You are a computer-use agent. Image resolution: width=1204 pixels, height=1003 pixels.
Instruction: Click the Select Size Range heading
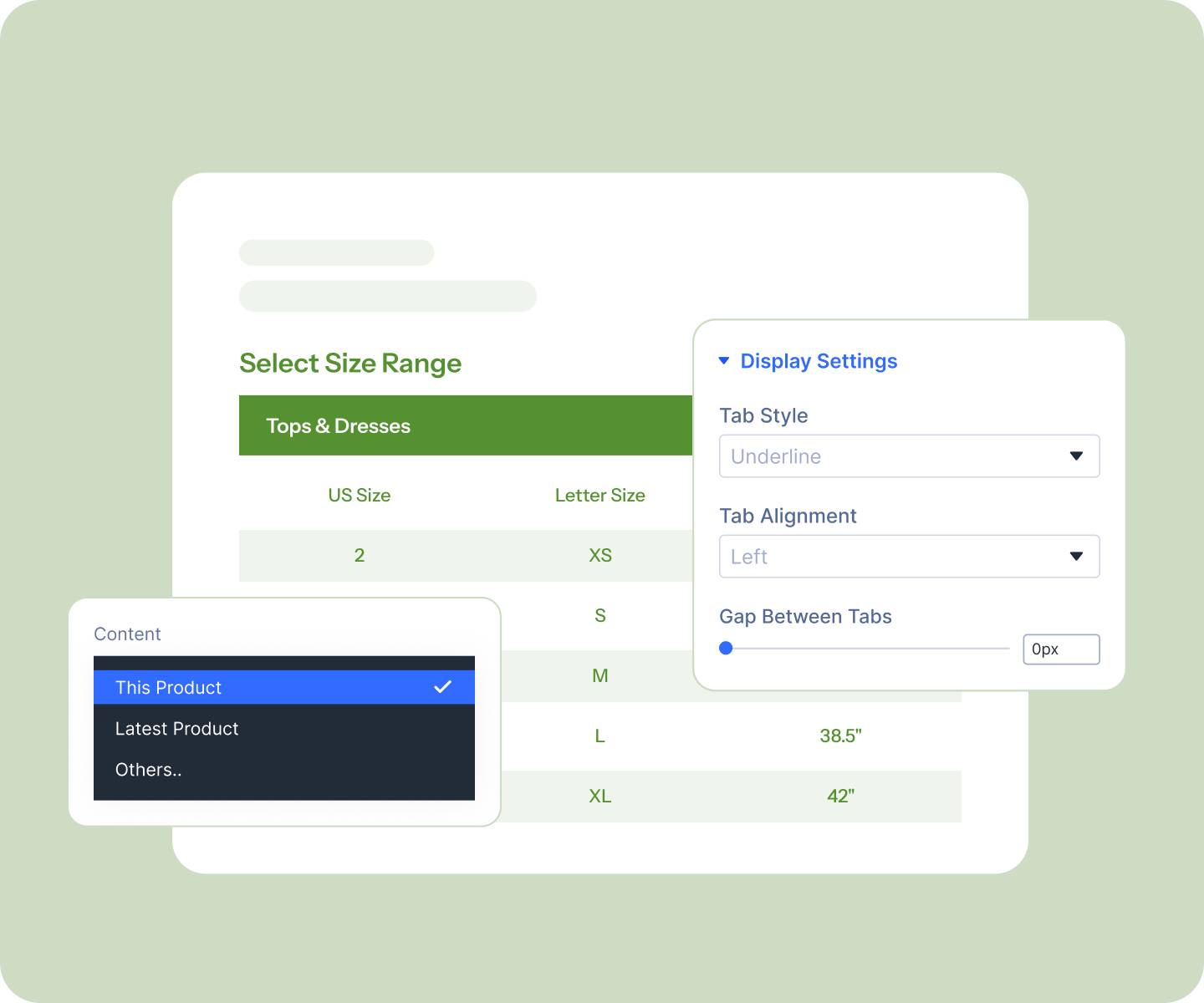coord(350,364)
